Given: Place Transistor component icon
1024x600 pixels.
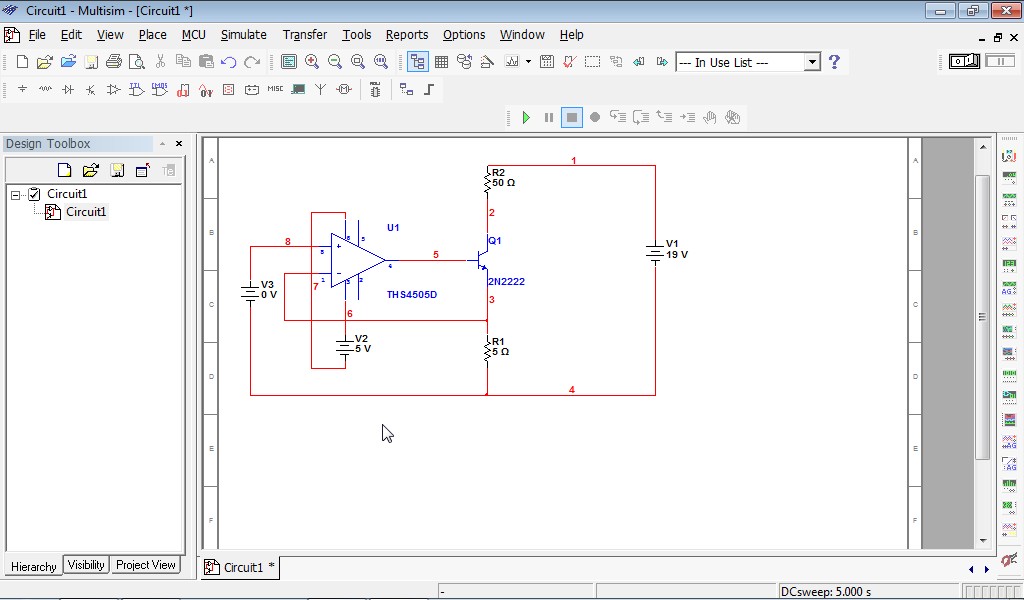Looking at the screenshot, I should 91,89.
